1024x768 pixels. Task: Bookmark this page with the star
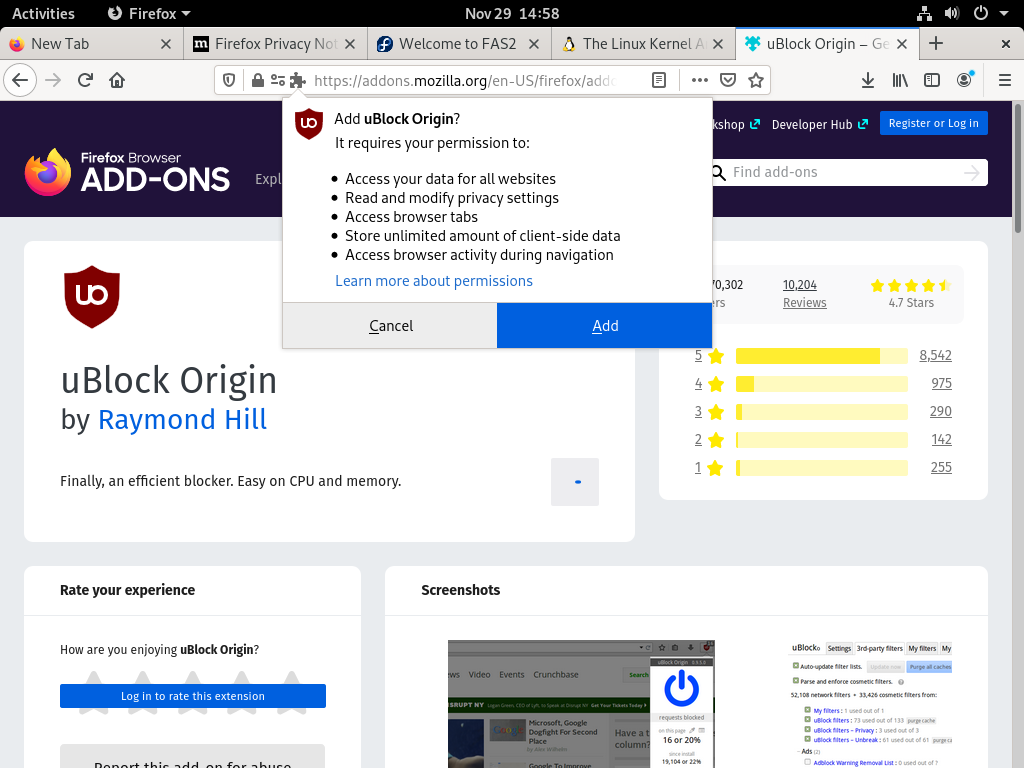(756, 80)
